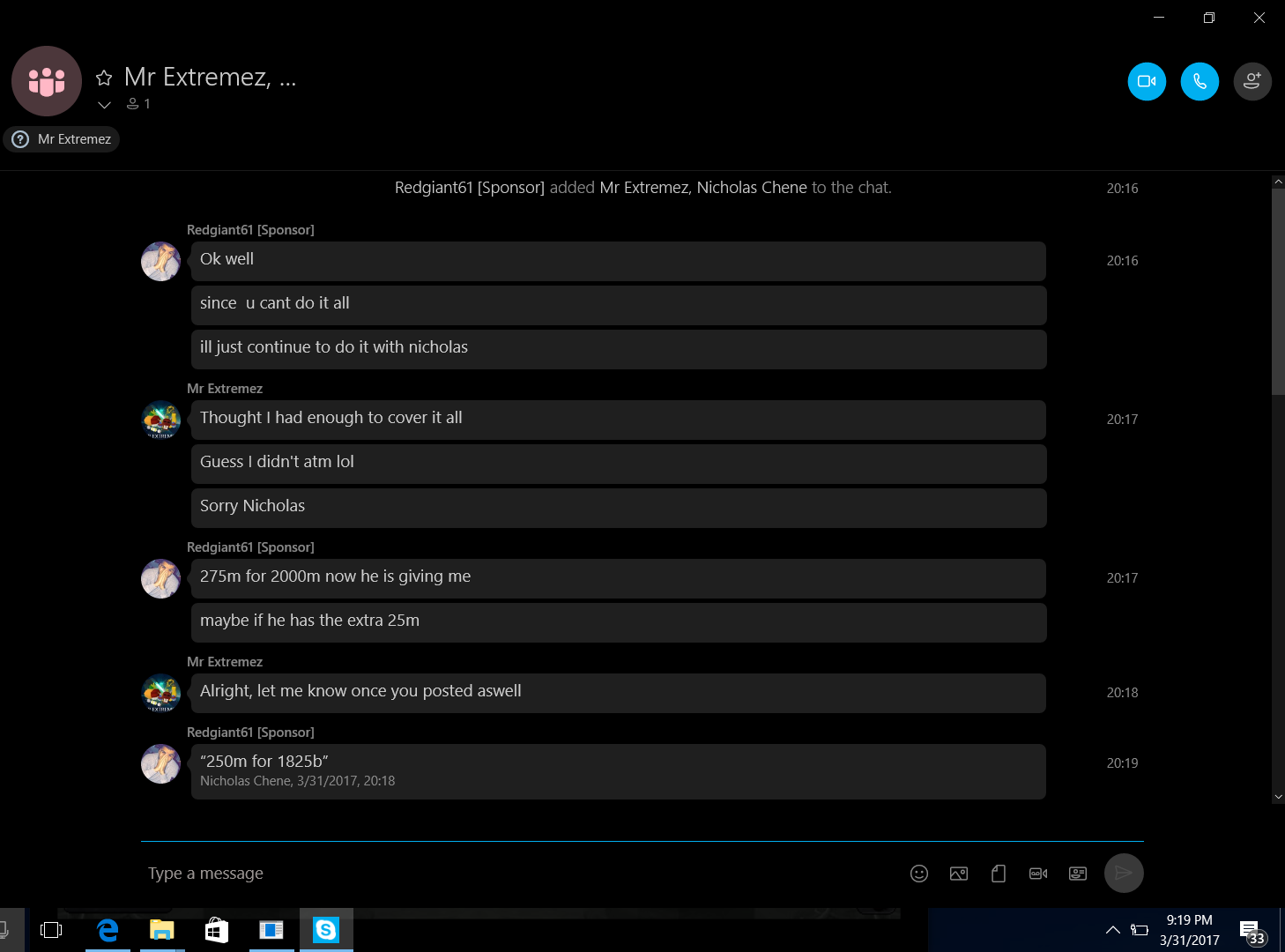Click the system message about added members
Screen dimensions: 1285x952
coord(643,188)
